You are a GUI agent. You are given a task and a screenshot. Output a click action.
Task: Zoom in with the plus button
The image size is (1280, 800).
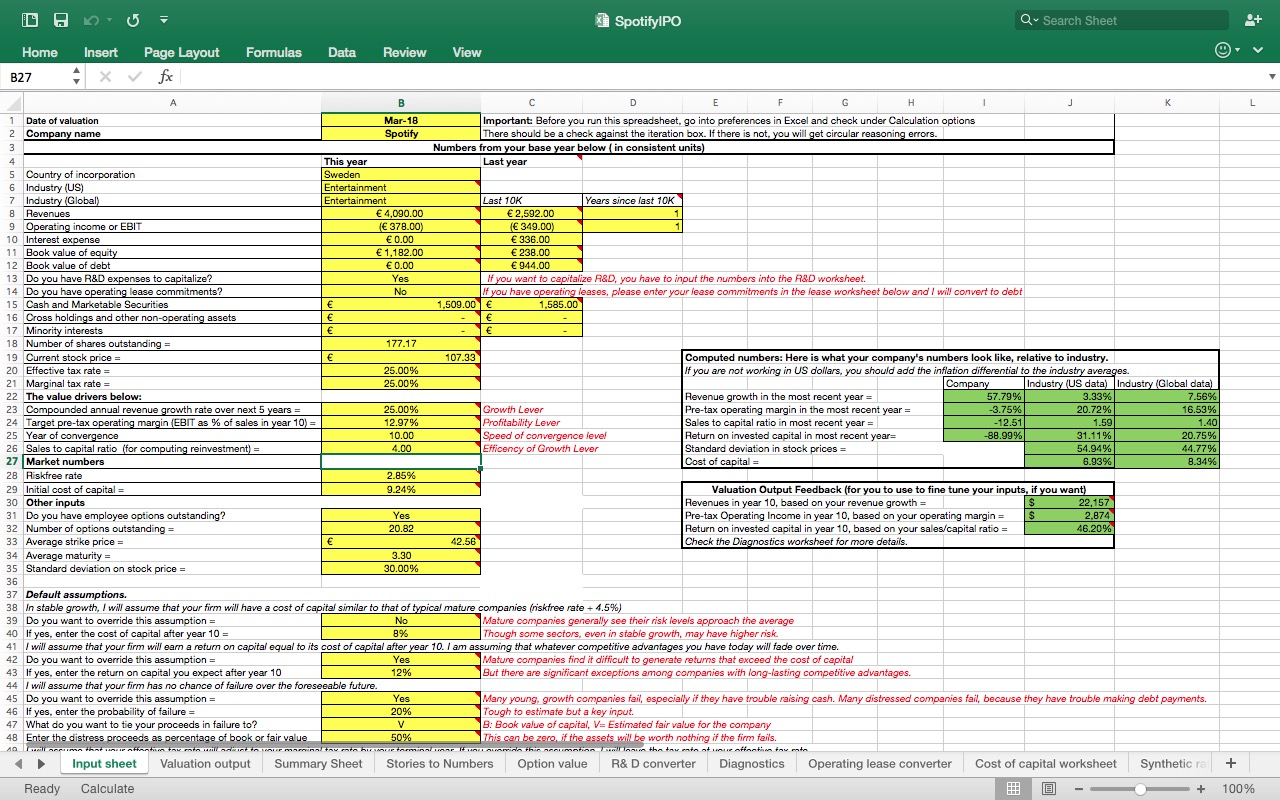[1201, 788]
